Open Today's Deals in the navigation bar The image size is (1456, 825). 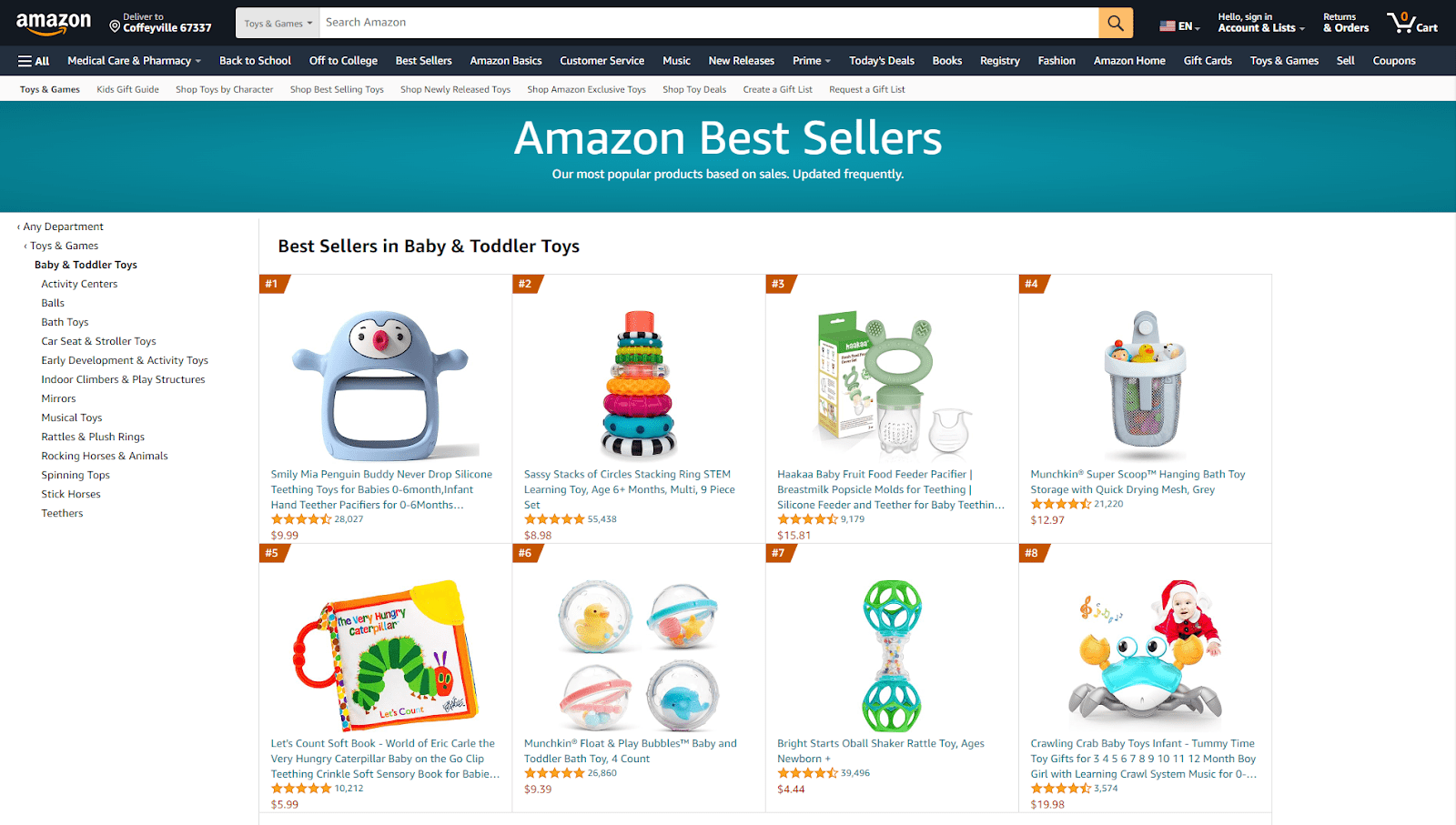[881, 61]
